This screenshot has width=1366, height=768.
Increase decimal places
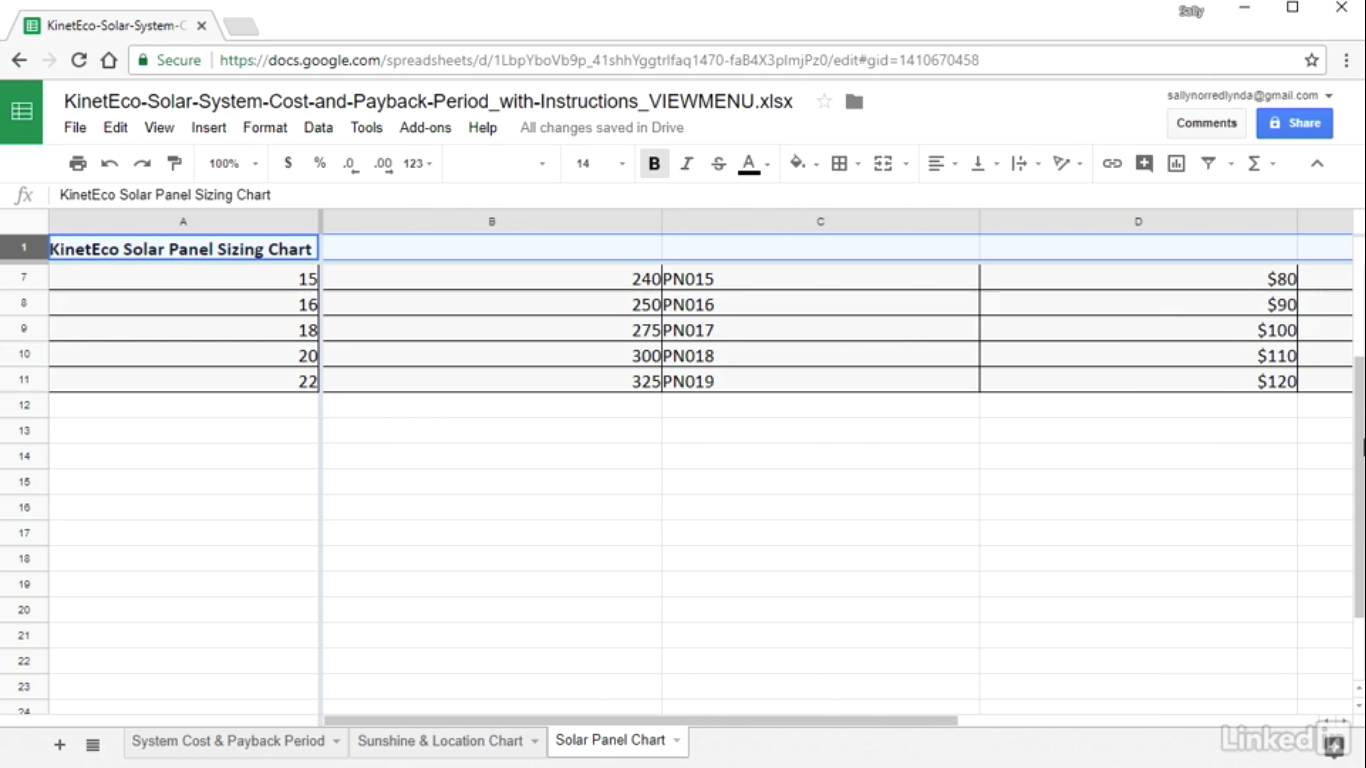point(383,163)
